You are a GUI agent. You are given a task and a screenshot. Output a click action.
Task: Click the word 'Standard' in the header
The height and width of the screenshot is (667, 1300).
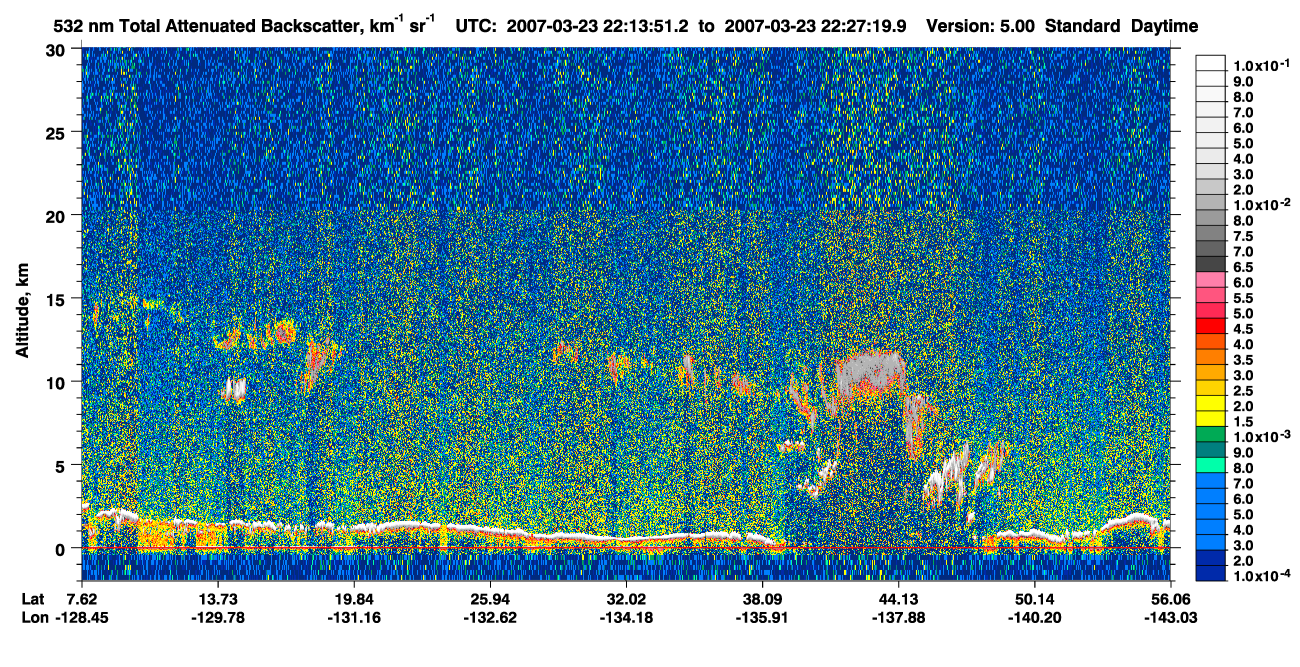[1083, 26]
